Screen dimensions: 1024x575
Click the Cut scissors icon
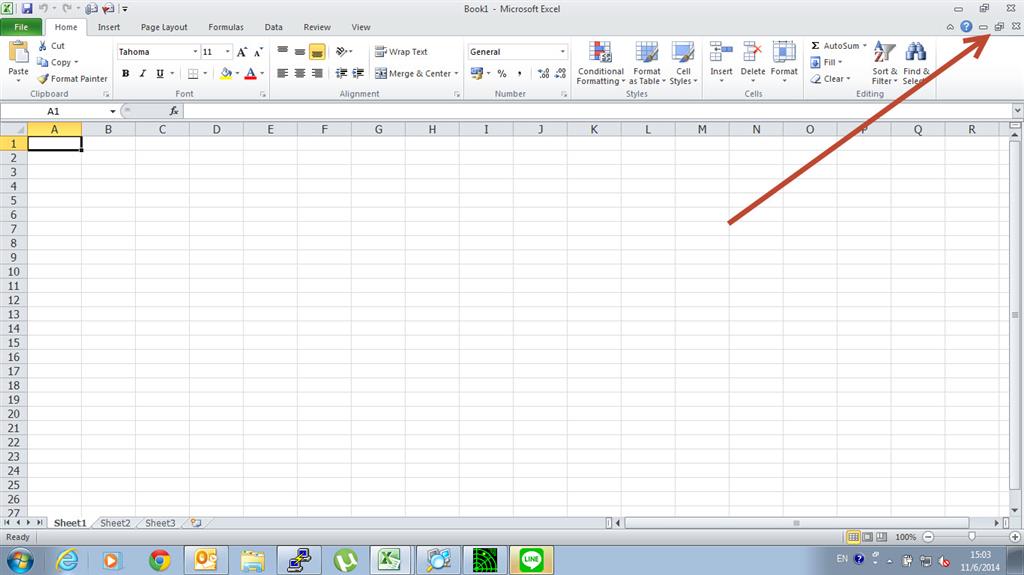click(x=43, y=46)
